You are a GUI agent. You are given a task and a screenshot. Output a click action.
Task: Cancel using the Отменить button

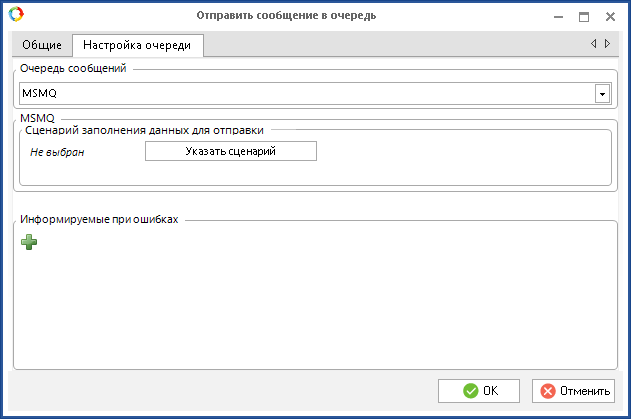(x=573, y=391)
